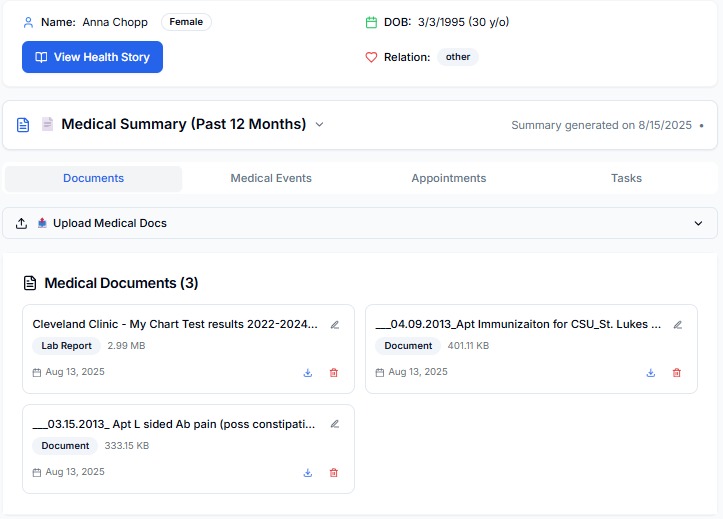This screenshot has width=723, height=519.
Task: Expand the Upload Medical Docs section chevron
Action: 698,223
